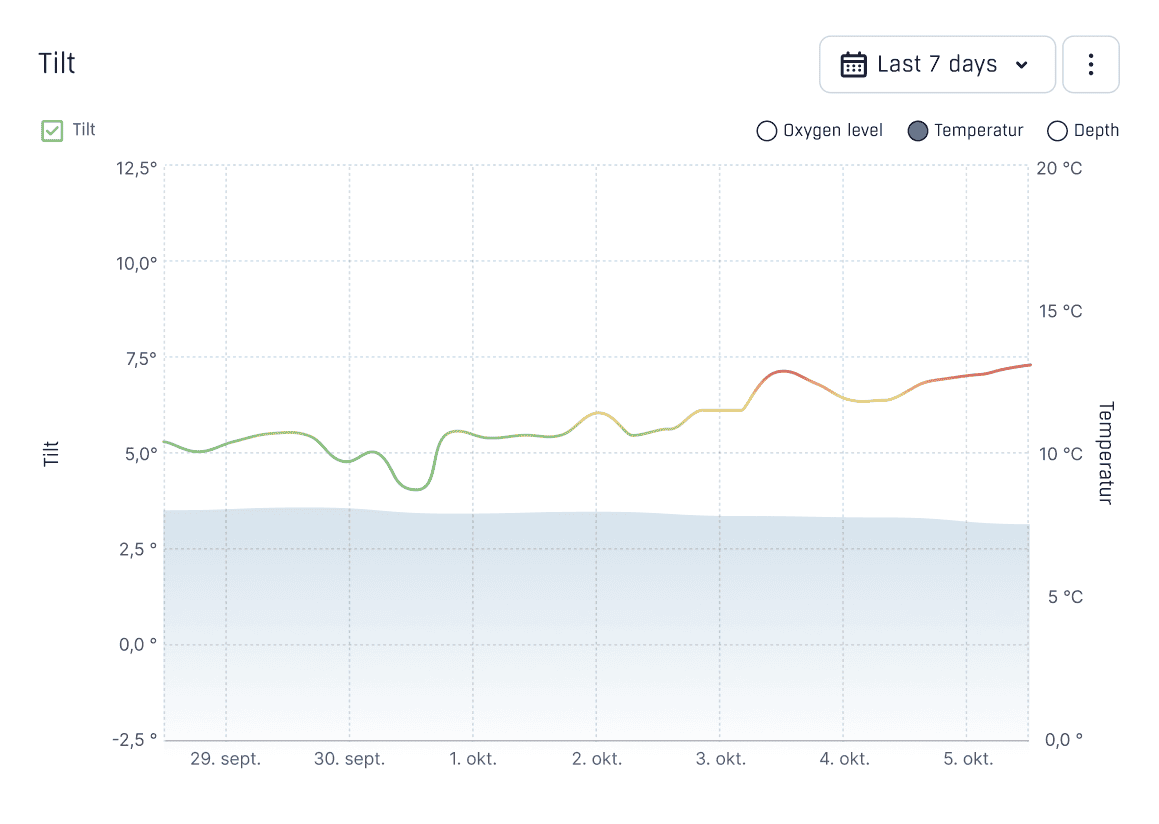This screenshot has width=1159, height=824.
Task: Click the 1. okt. axis label
Action: pos(473,759)
